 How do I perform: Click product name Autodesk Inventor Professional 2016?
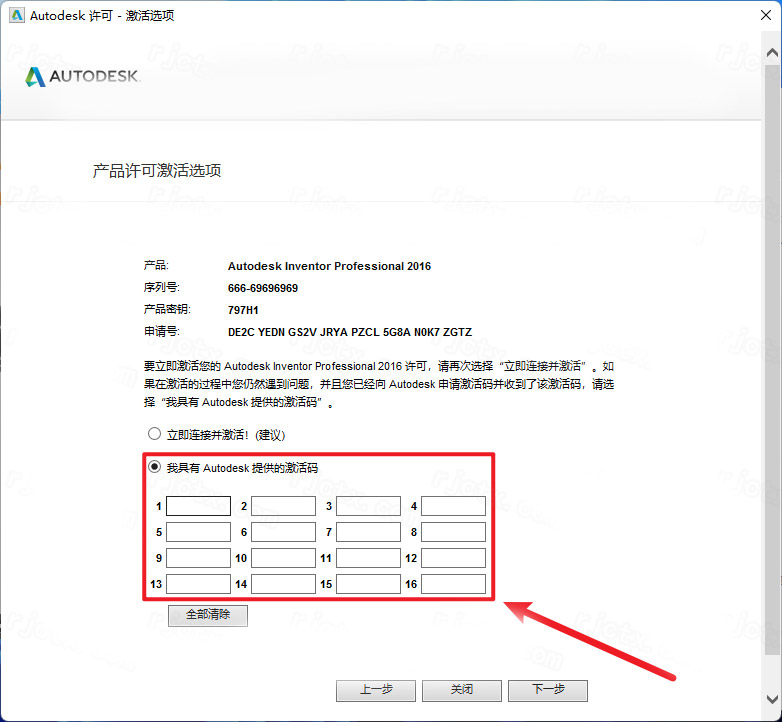tap(329, 266)
